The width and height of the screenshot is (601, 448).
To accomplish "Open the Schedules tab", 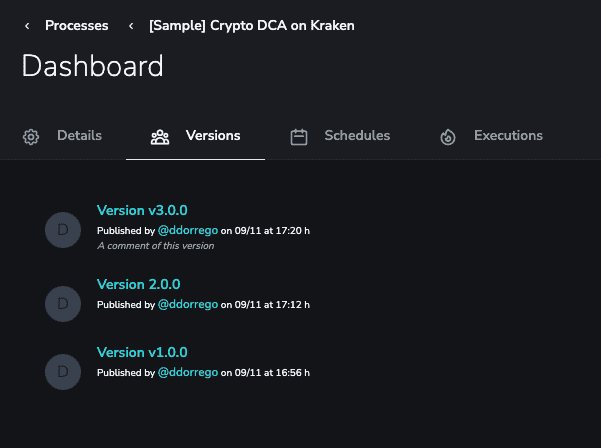I will [357, 136].
